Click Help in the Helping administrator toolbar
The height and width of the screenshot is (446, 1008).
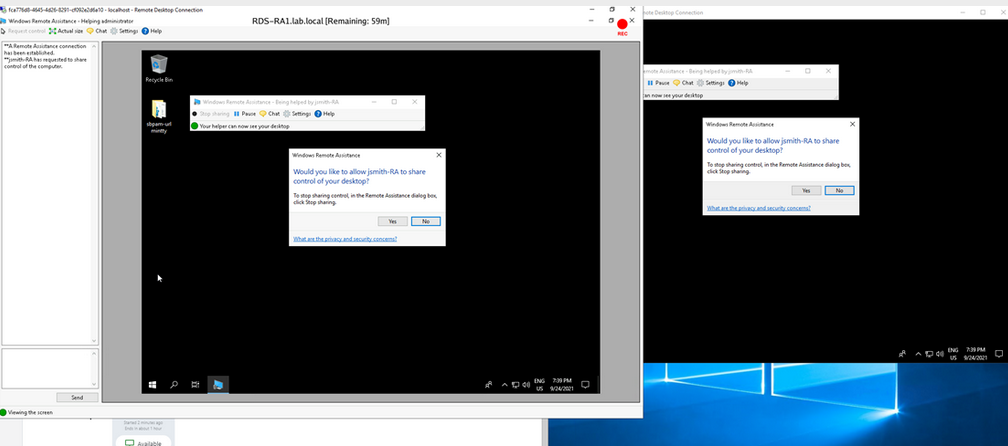click(152, 31)
